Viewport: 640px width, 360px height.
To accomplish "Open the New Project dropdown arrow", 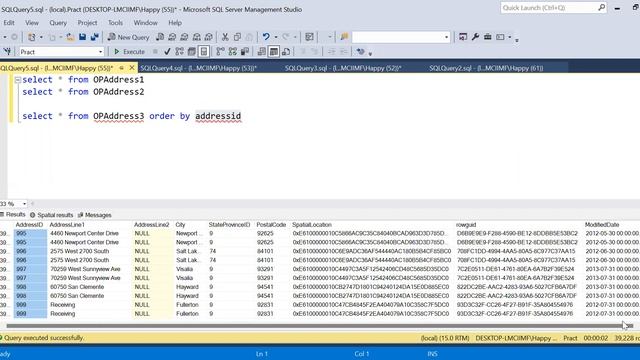I will click(41, 37).
